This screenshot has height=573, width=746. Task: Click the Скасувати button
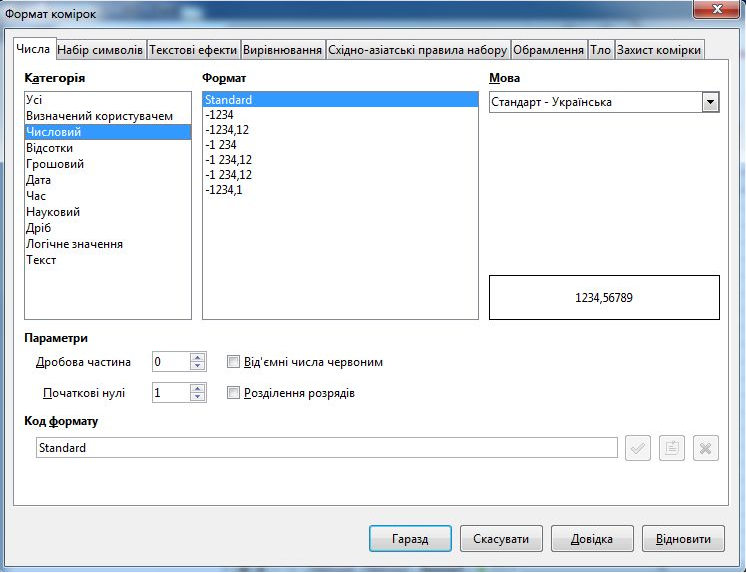pyautogui.click(x=501, y=539)
